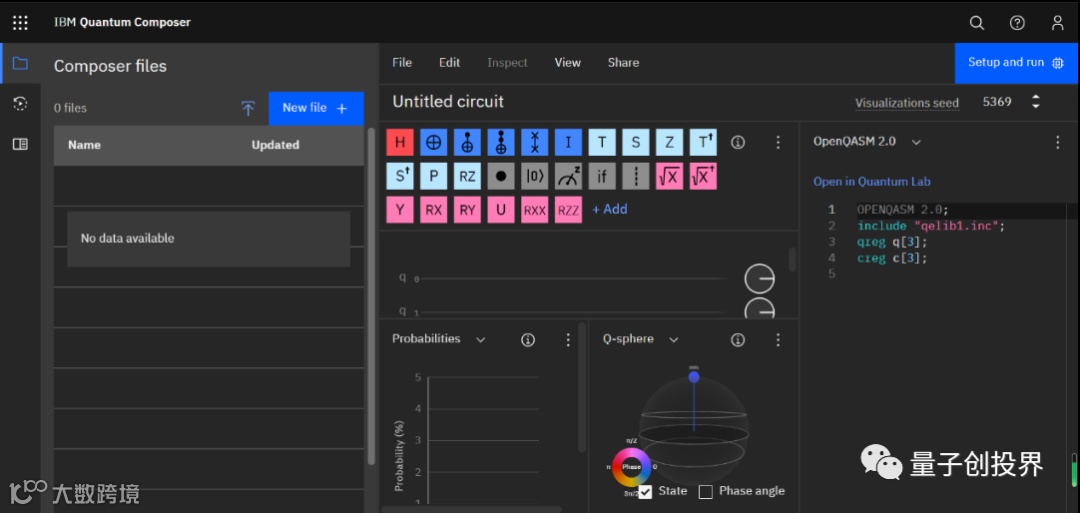Screen dimensions: 1080x513
Task: Select the √X gate
Action: pyautogui.click(x=669, y=176)
